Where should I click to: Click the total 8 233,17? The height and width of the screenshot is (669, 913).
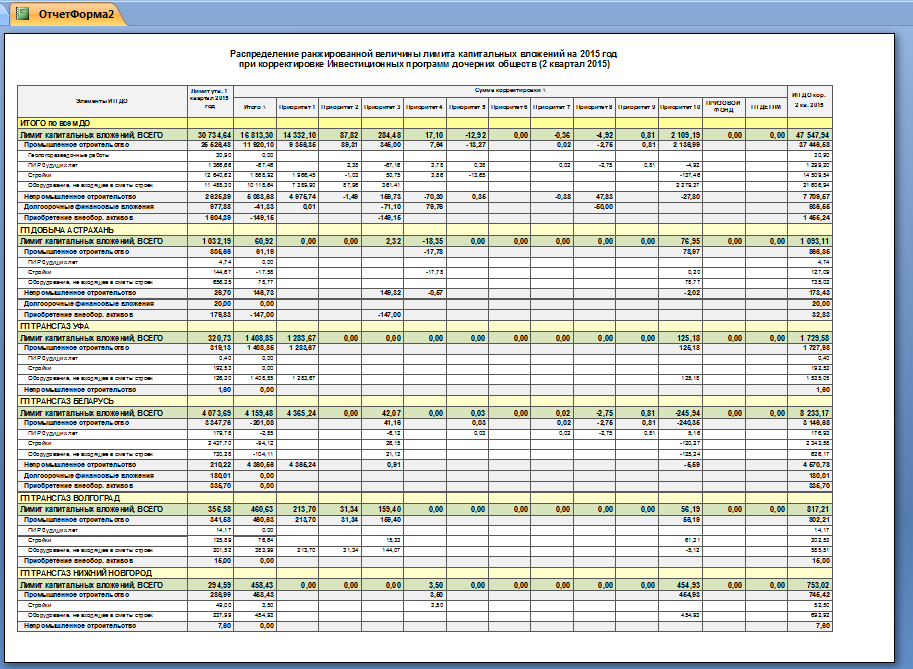[815, 413]
